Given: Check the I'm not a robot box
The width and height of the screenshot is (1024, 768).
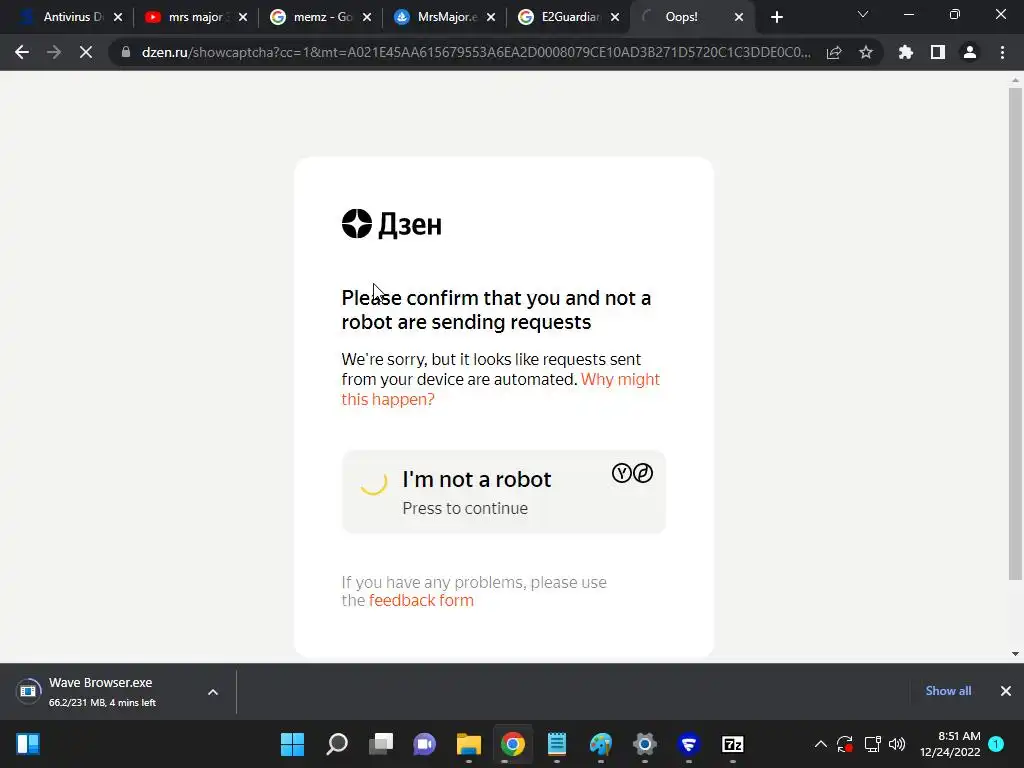Looking at the screenshot, I should (x=374, y=482).
